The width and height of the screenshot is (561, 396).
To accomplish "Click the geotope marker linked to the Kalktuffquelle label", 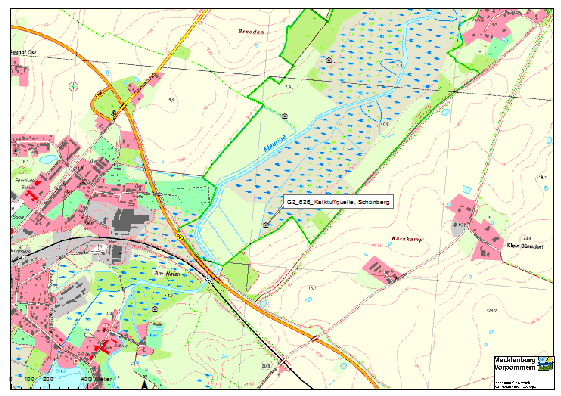I will (x=265, y=225).
